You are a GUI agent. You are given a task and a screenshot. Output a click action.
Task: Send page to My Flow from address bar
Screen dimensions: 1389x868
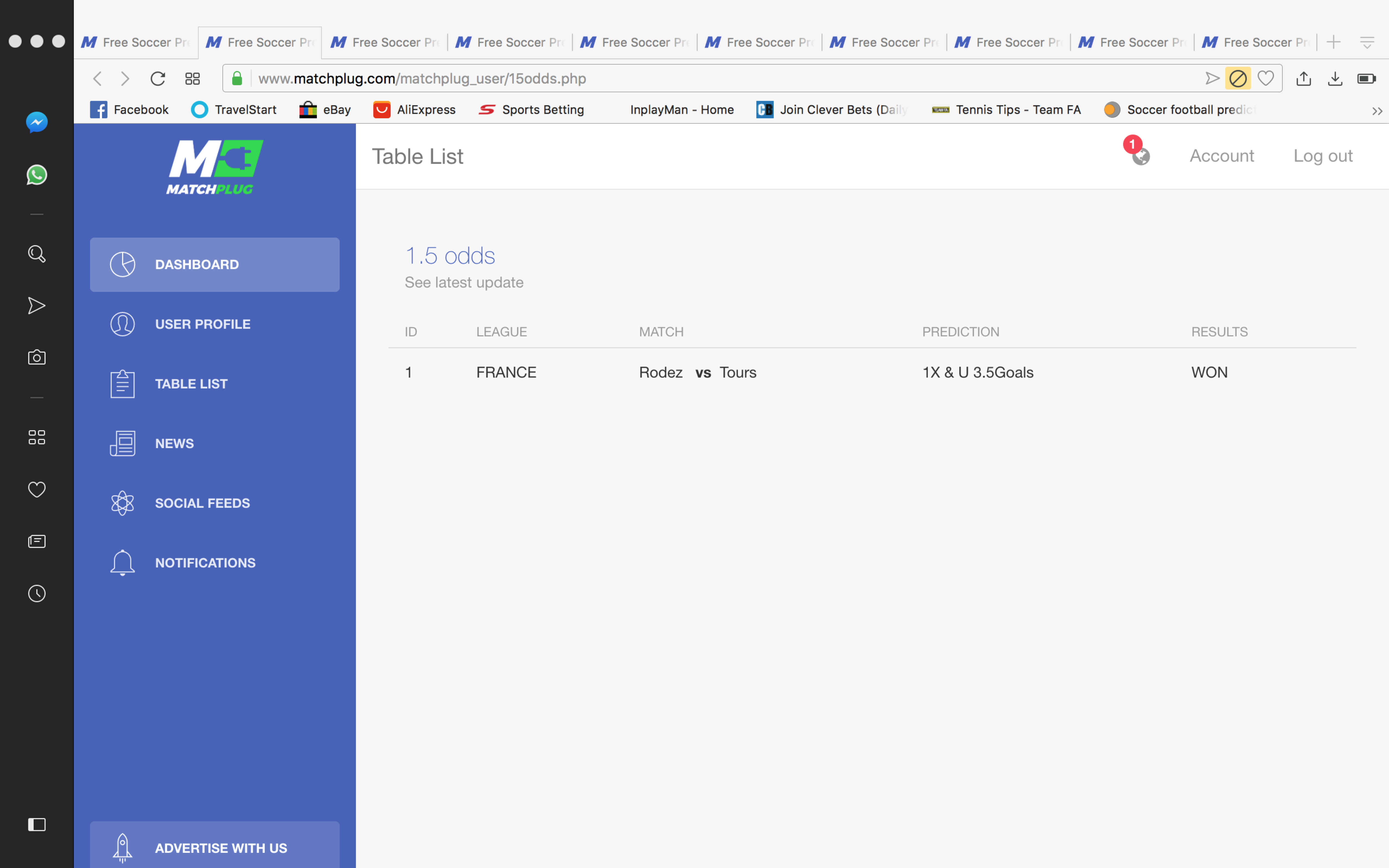pos(1212,79)
